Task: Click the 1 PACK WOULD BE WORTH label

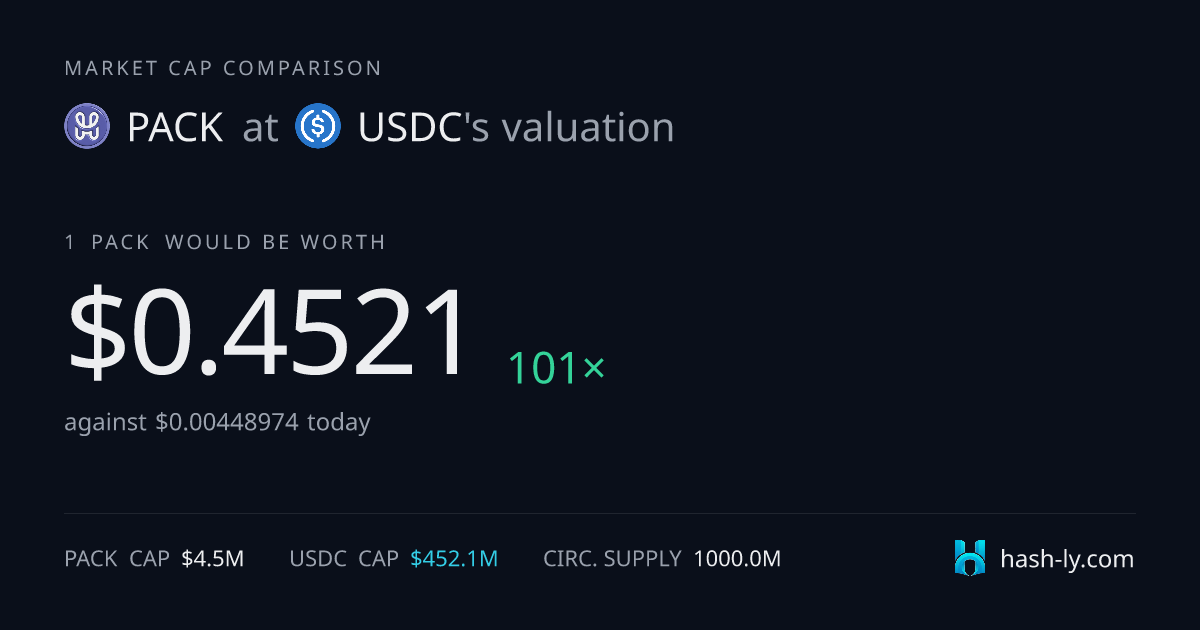Action: (x=225, y=242)
